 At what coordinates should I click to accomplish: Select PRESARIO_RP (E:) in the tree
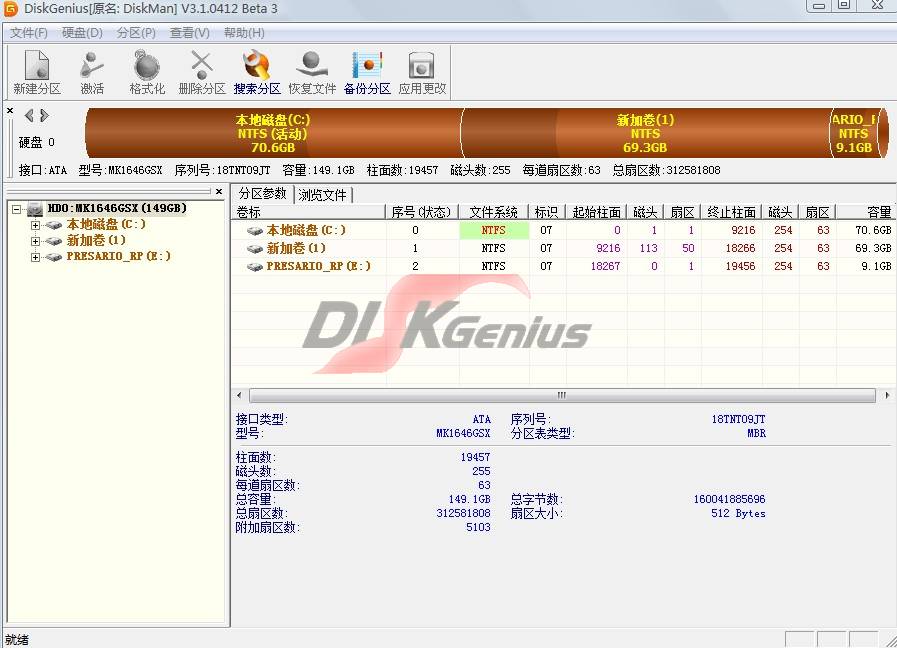tap(118, 256)
